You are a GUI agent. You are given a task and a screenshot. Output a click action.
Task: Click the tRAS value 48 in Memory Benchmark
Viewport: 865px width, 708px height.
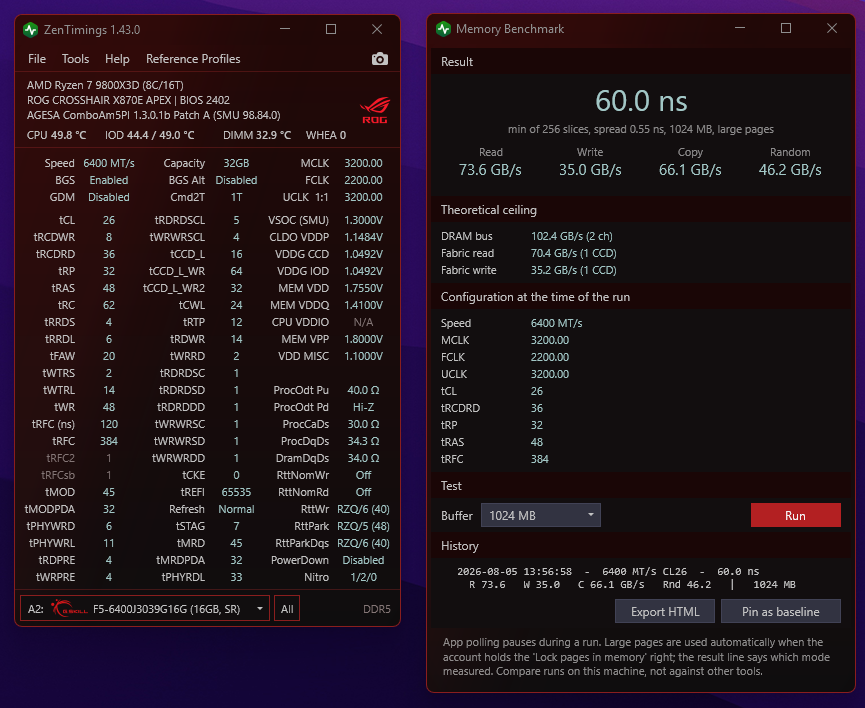click(537, 442)
